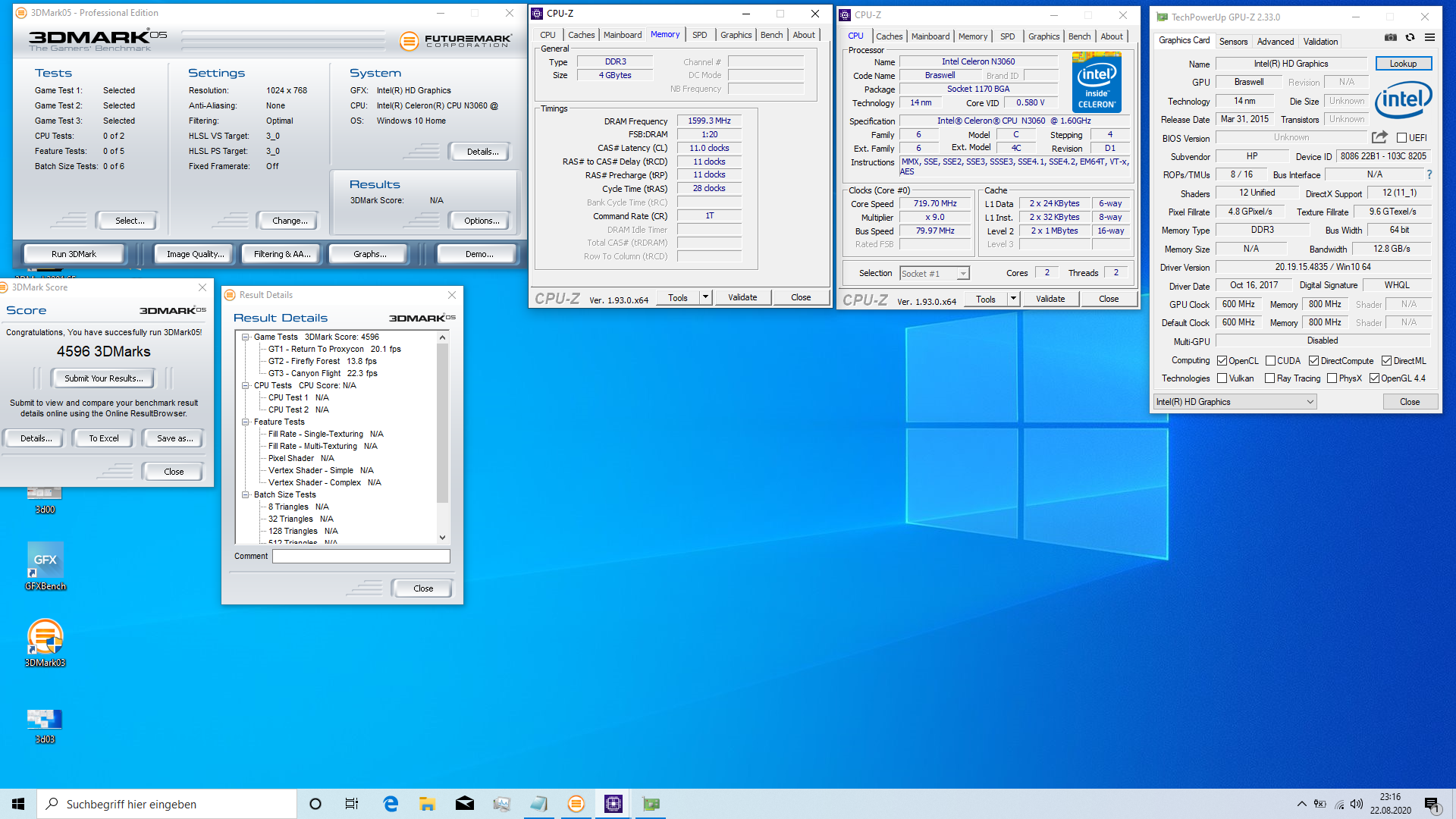Viewport: 1456px width, 819px height.
Task: Click network tray icon
Action: [1339, 804]
